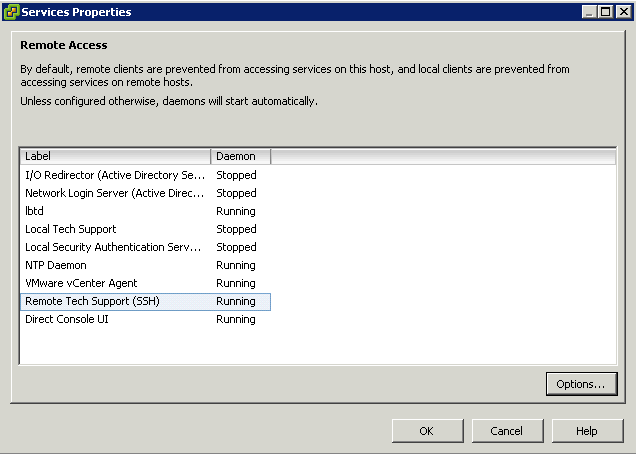
Task: Select the Direct Console UI service
Action: coord(145,319)
